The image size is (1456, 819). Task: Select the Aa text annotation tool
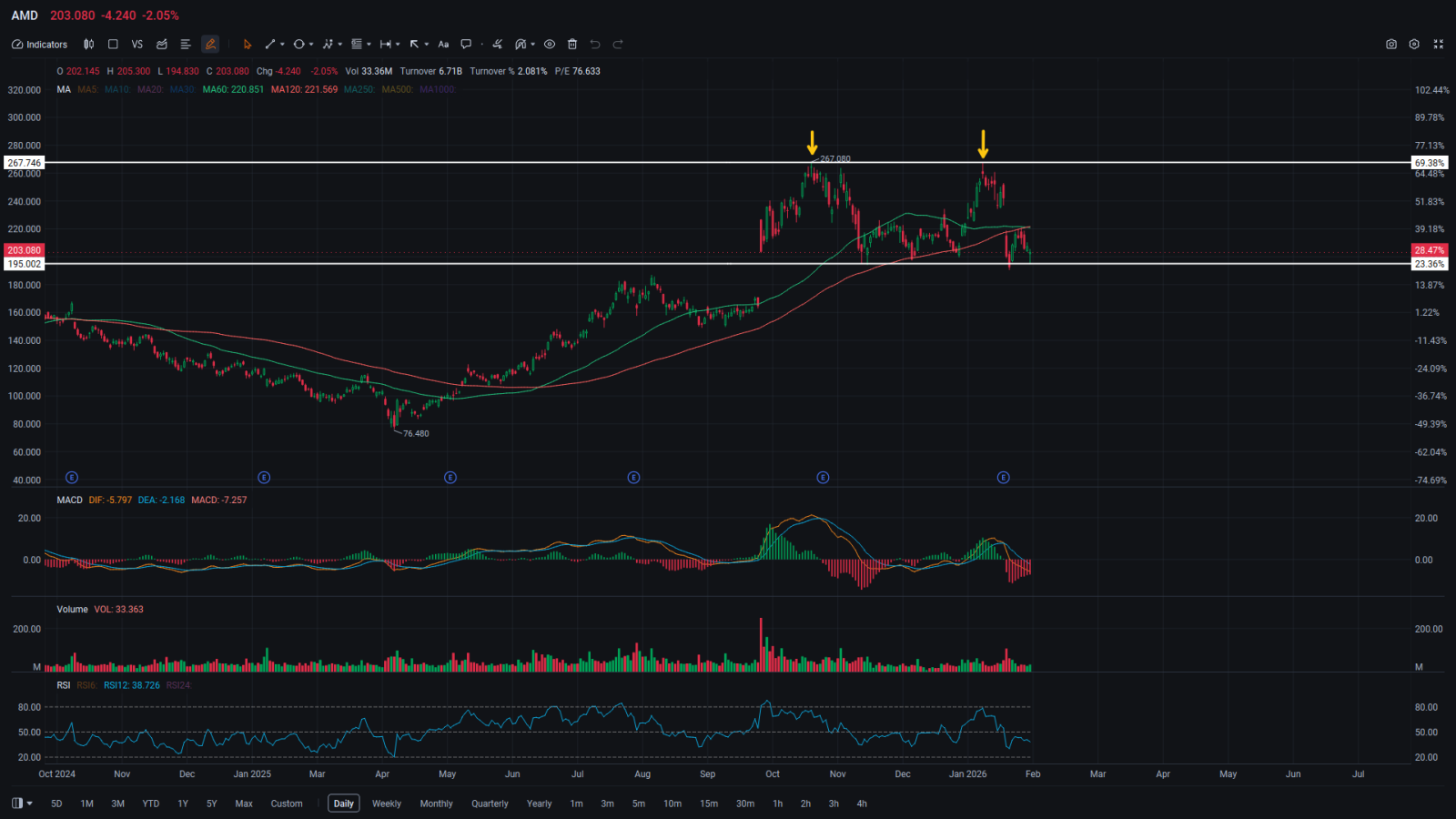click(443, 44)
